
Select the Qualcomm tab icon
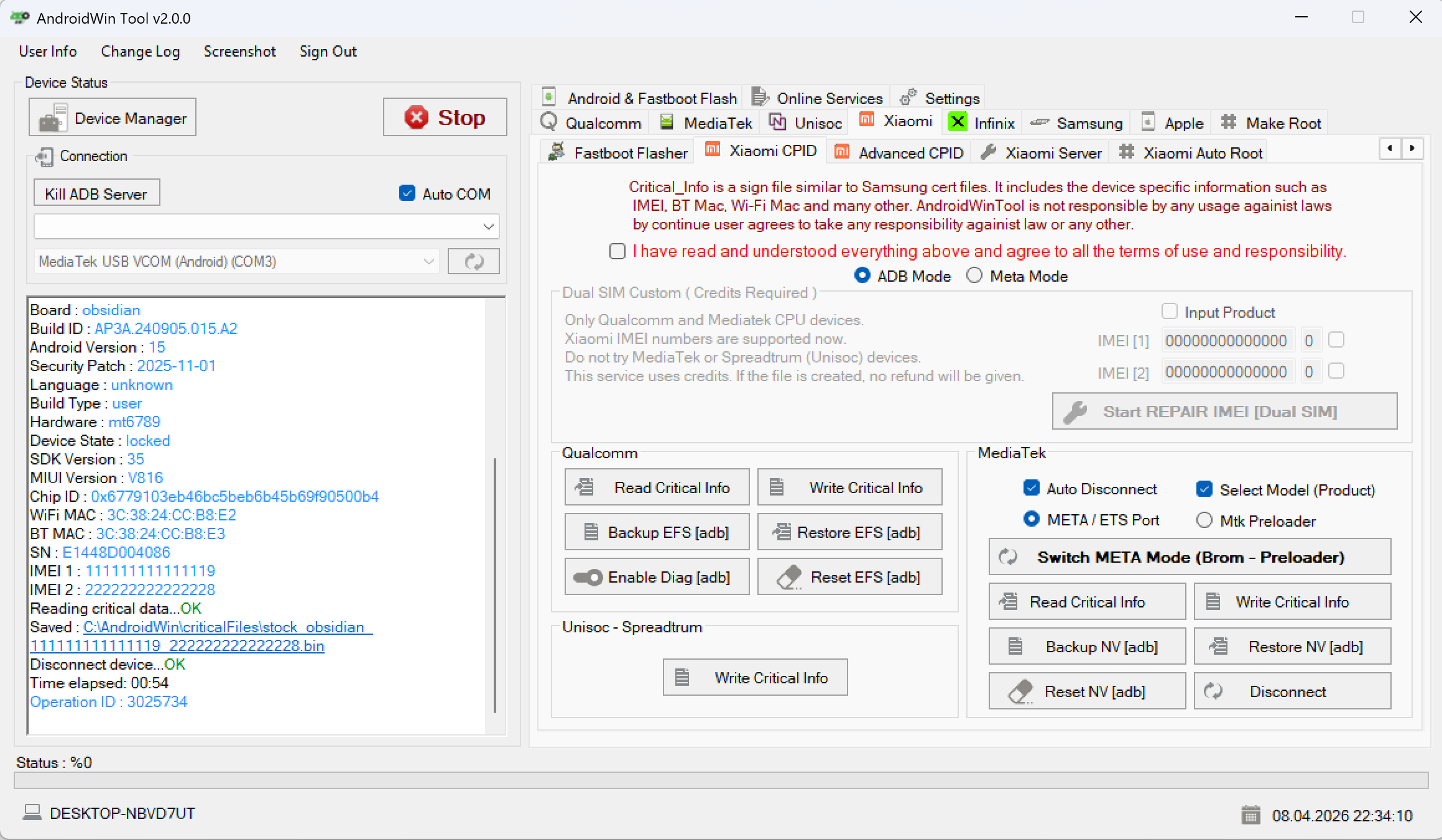[x=548, y=122]
